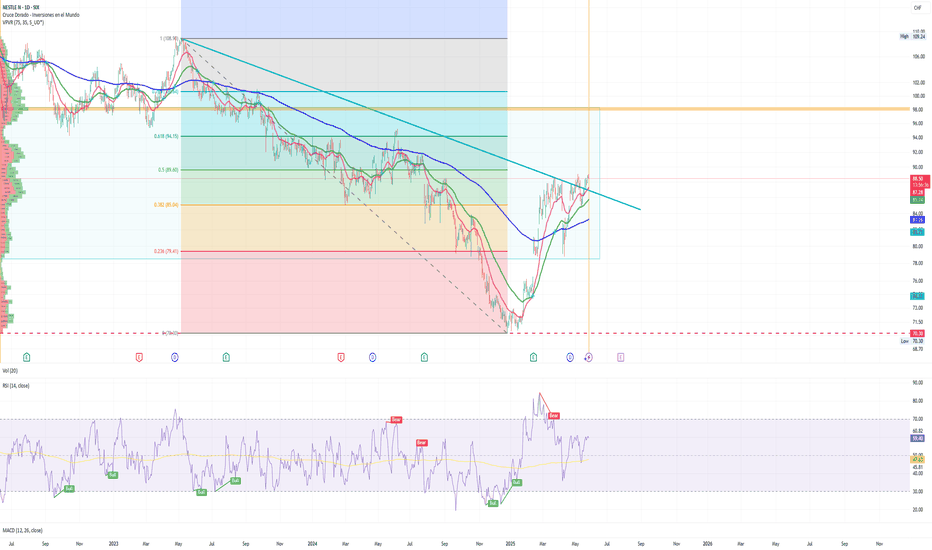
Task: Open the blue dividend marker near May 2025
Action: coord(570,357)
